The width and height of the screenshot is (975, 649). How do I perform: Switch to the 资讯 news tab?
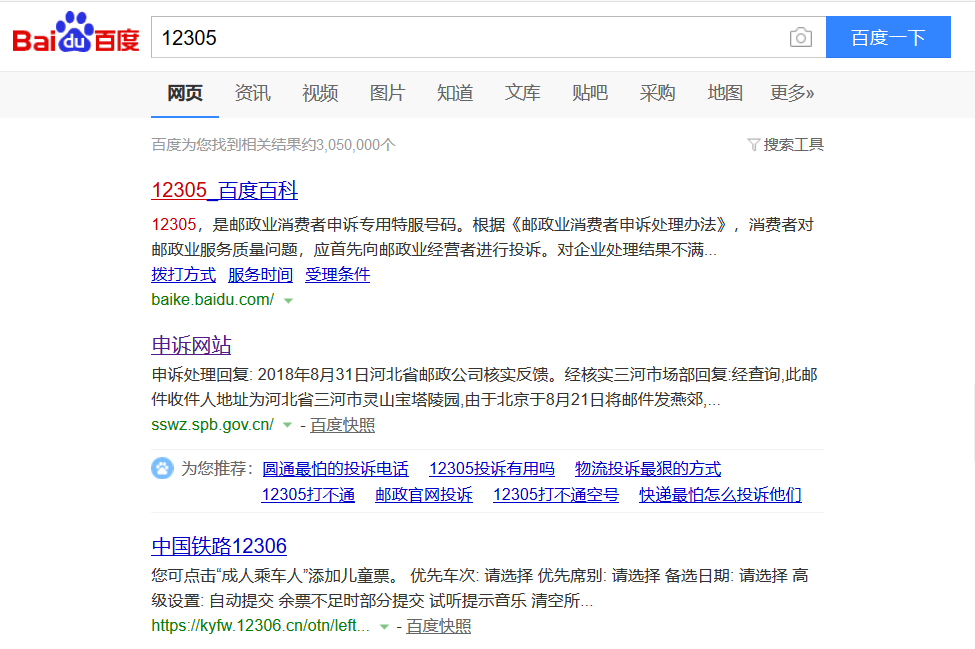pos(252,92)
